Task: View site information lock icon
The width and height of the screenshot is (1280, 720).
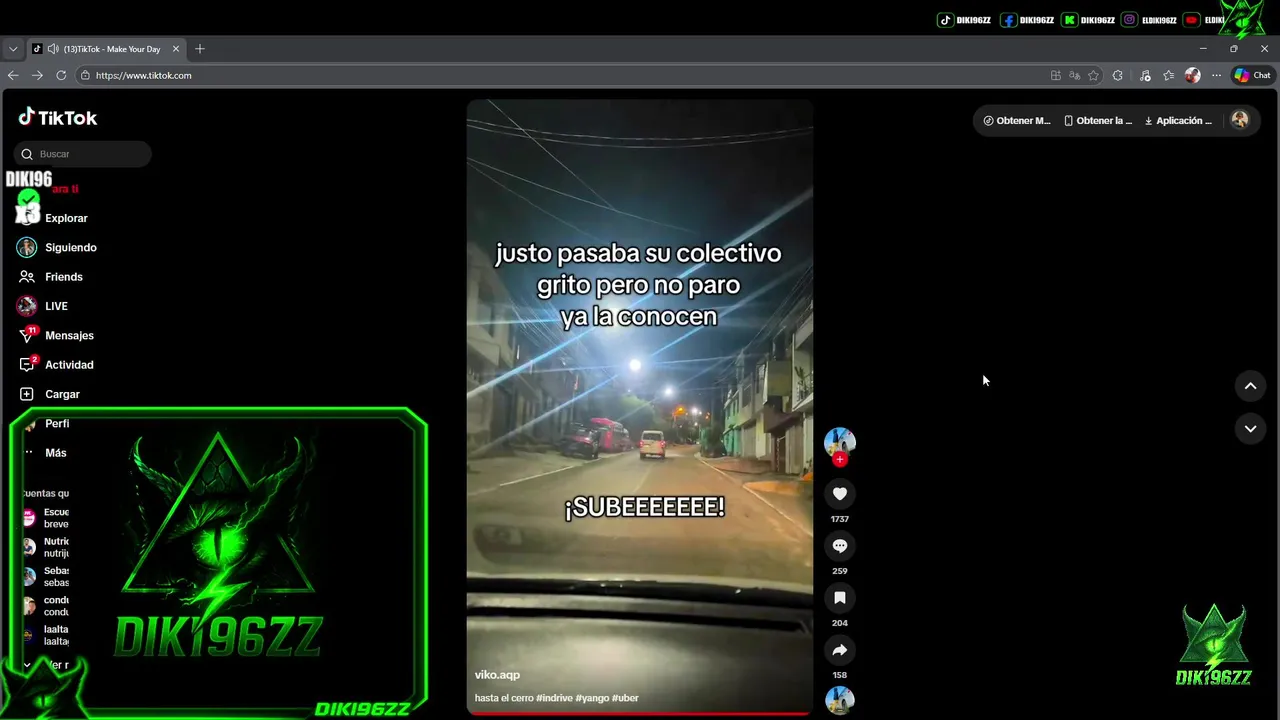Action: point(85,75)
